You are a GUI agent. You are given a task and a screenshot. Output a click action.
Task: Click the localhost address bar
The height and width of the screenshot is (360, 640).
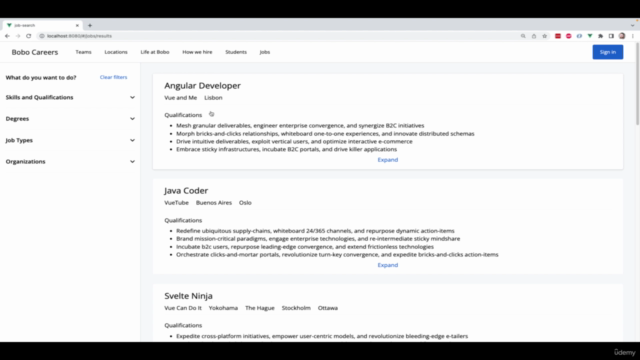278,36
